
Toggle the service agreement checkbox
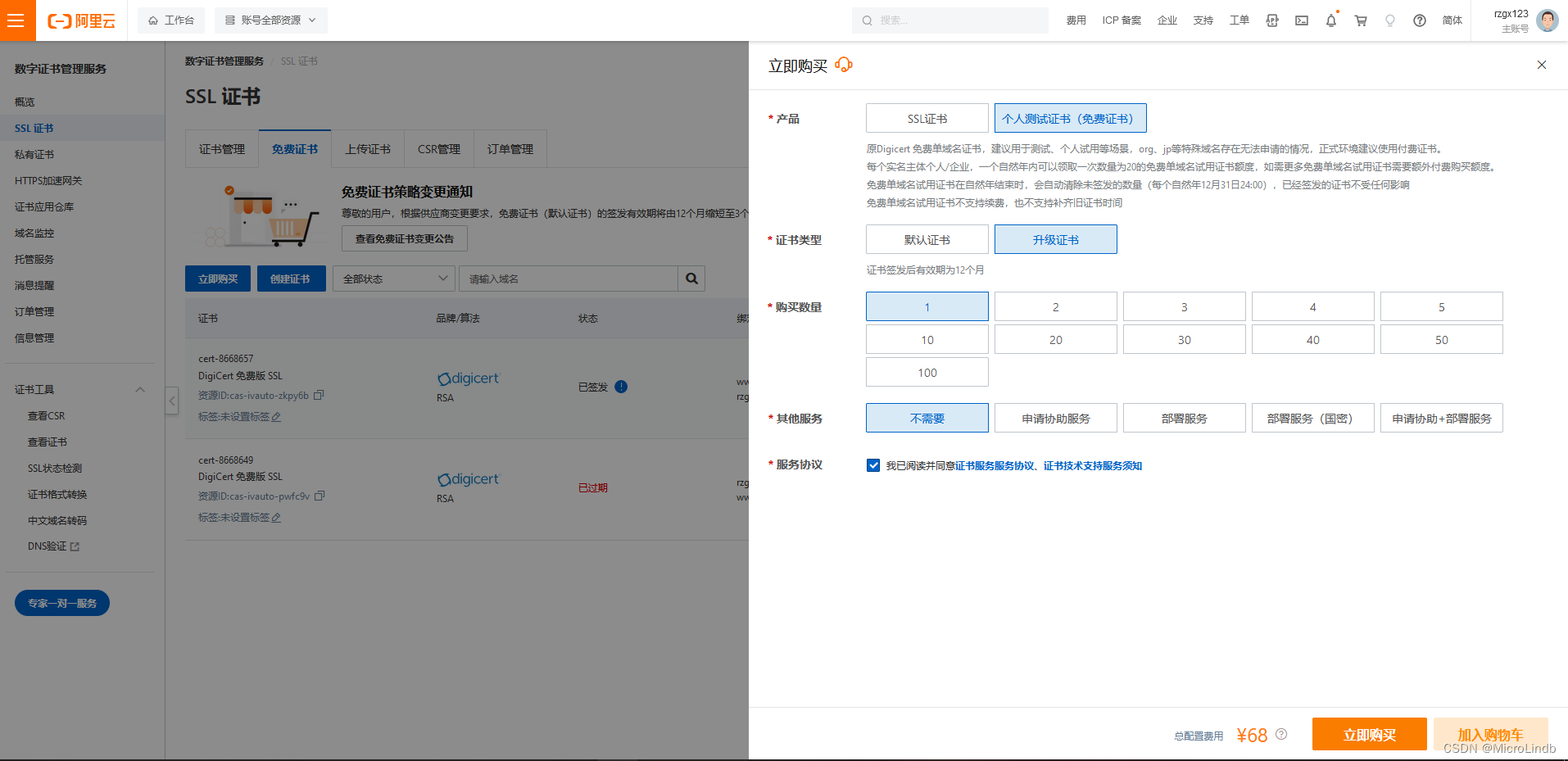pyautogui.click(x=873, y=465)
